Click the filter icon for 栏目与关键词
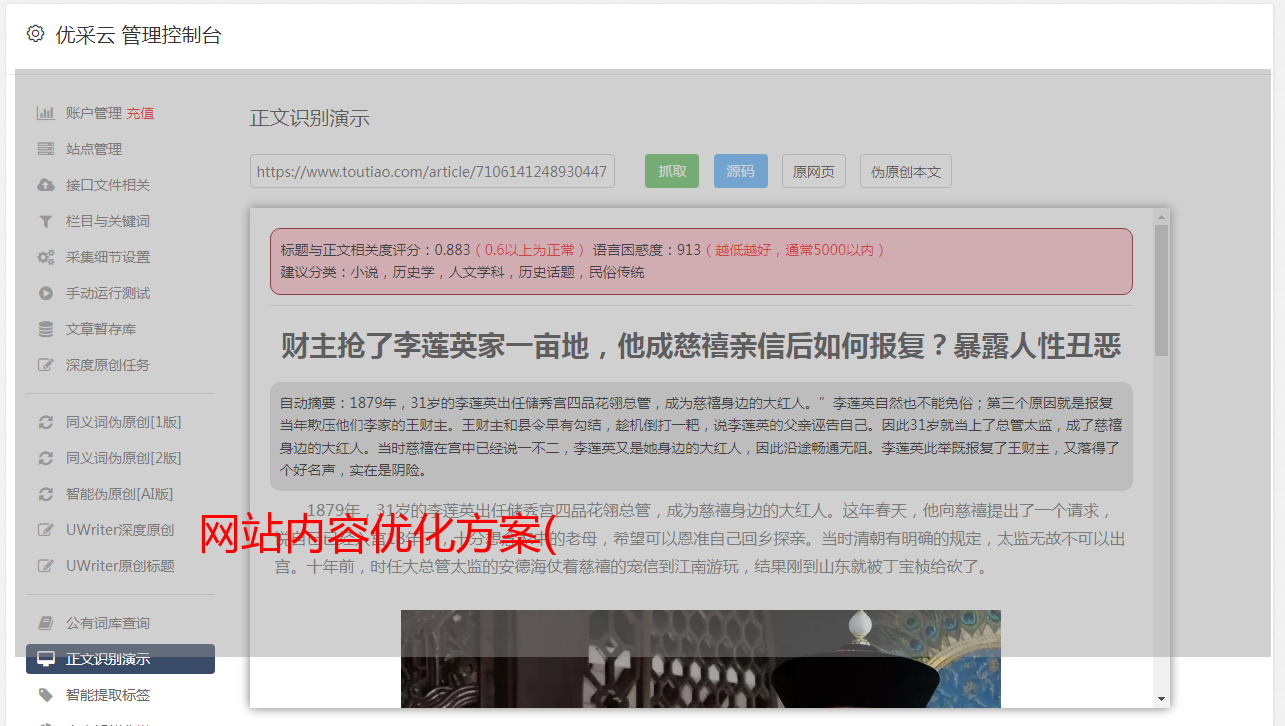 pyautogui.click(x=45, y=221)
